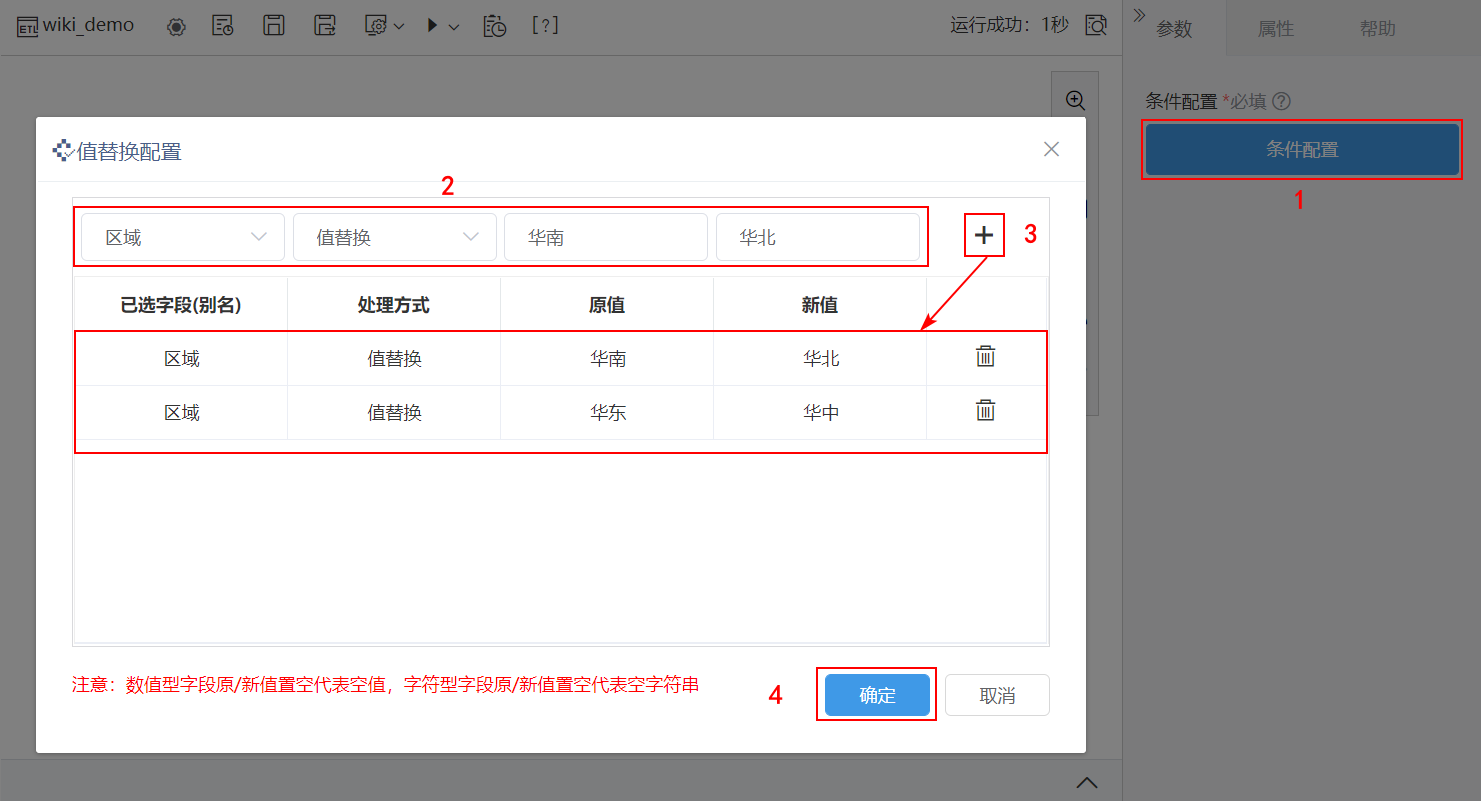The width and height of the screenshot is (1481, 801).
Task: Click the Save As icon in toolbar
Action: [324, 26]
